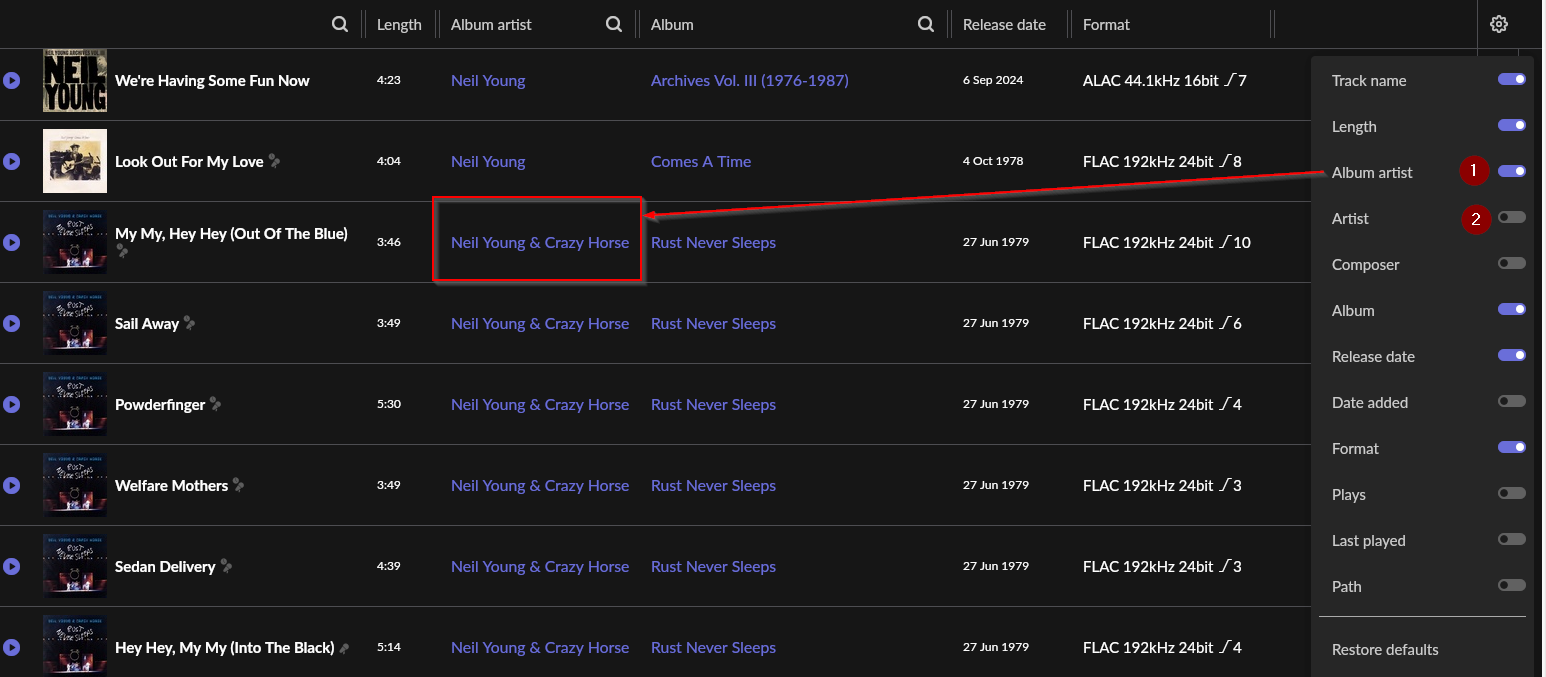Open the album artist link in Sedan Delivery row

tap(540, 567)
